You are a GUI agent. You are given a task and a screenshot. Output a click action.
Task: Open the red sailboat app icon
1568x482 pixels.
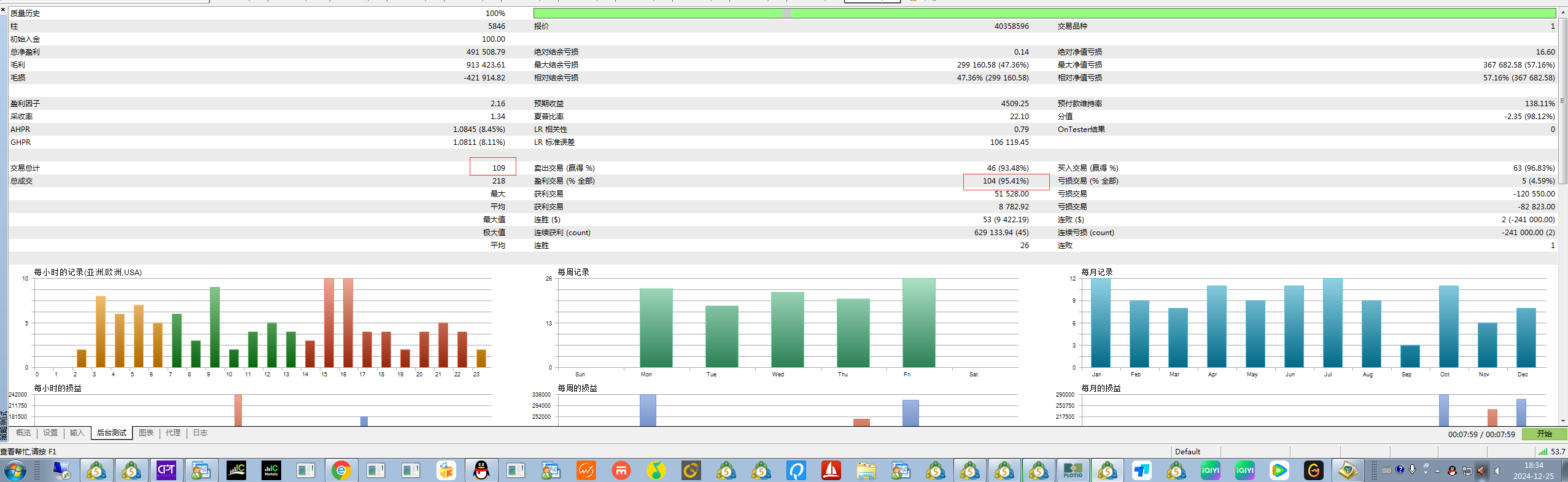tap(831, 471)
